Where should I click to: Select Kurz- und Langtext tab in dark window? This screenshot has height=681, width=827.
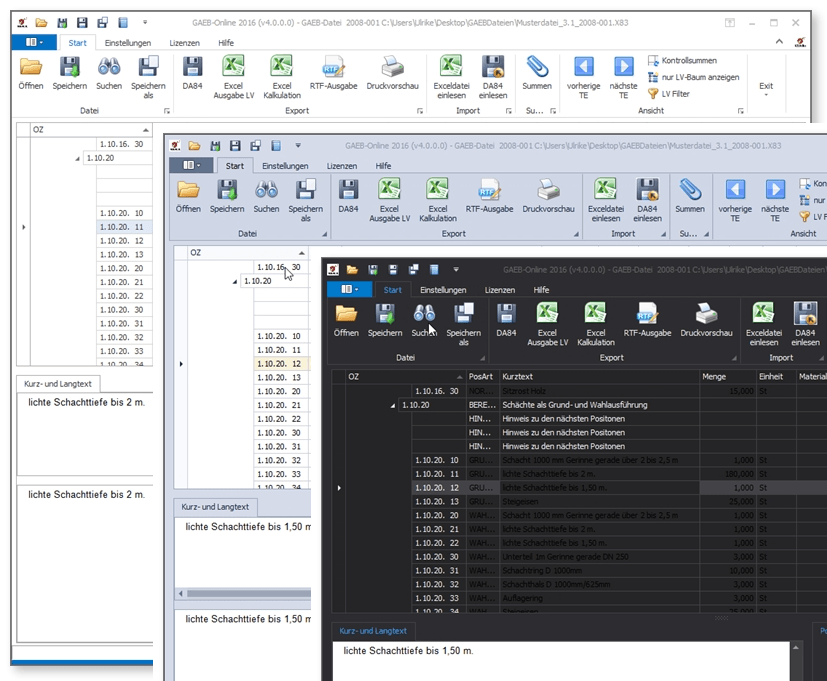pos(372,631)
